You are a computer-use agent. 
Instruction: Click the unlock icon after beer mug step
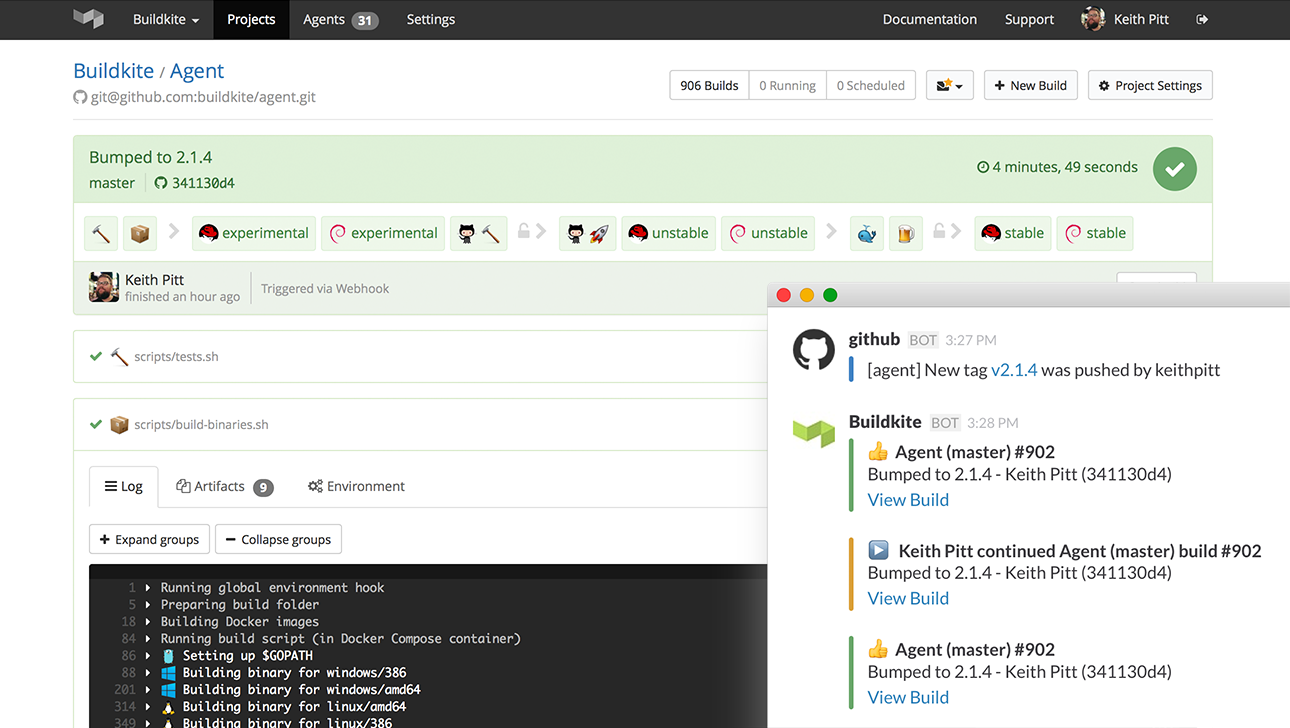pos(939,232)
